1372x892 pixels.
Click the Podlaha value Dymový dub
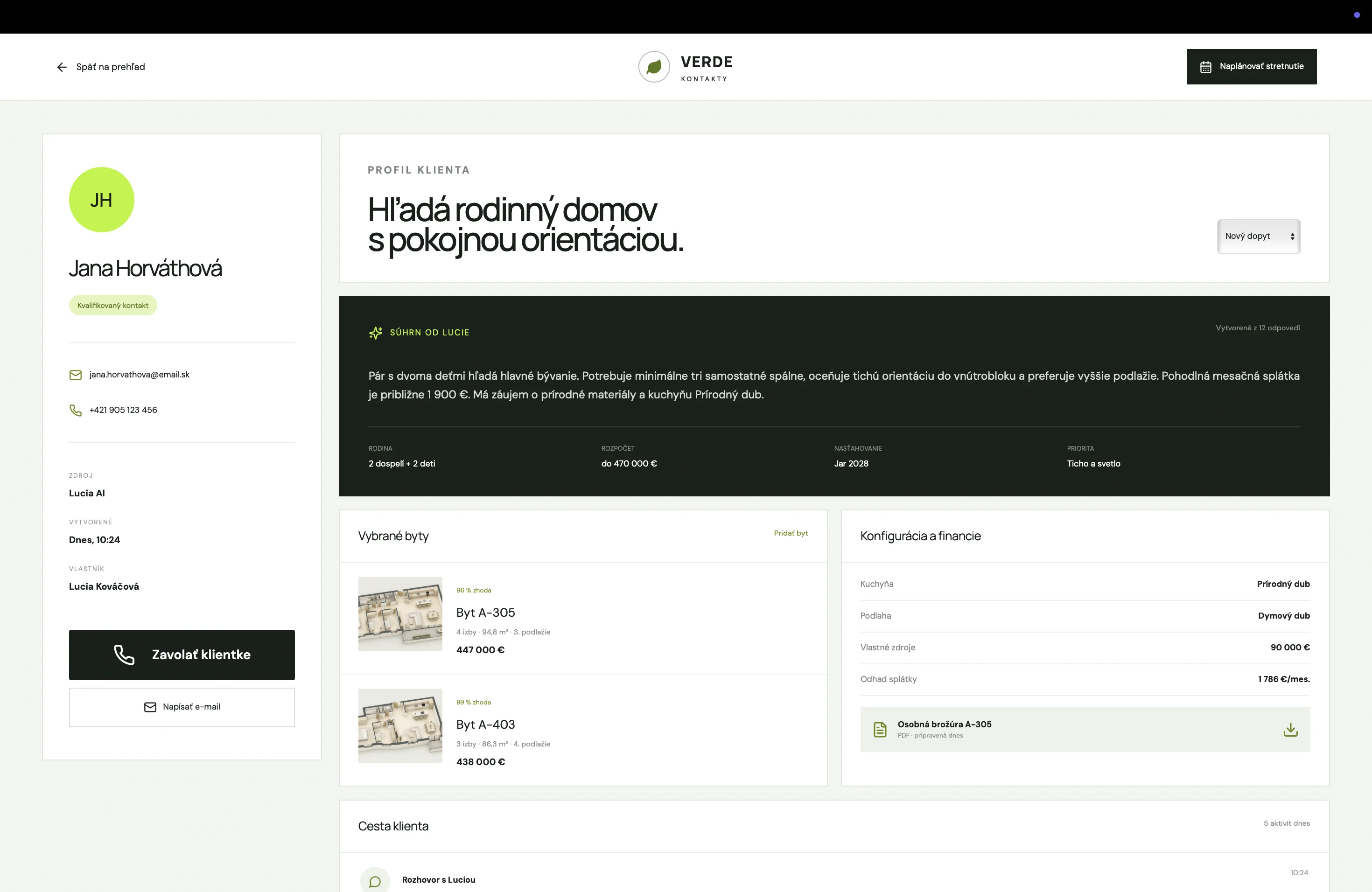(1284, 616)
